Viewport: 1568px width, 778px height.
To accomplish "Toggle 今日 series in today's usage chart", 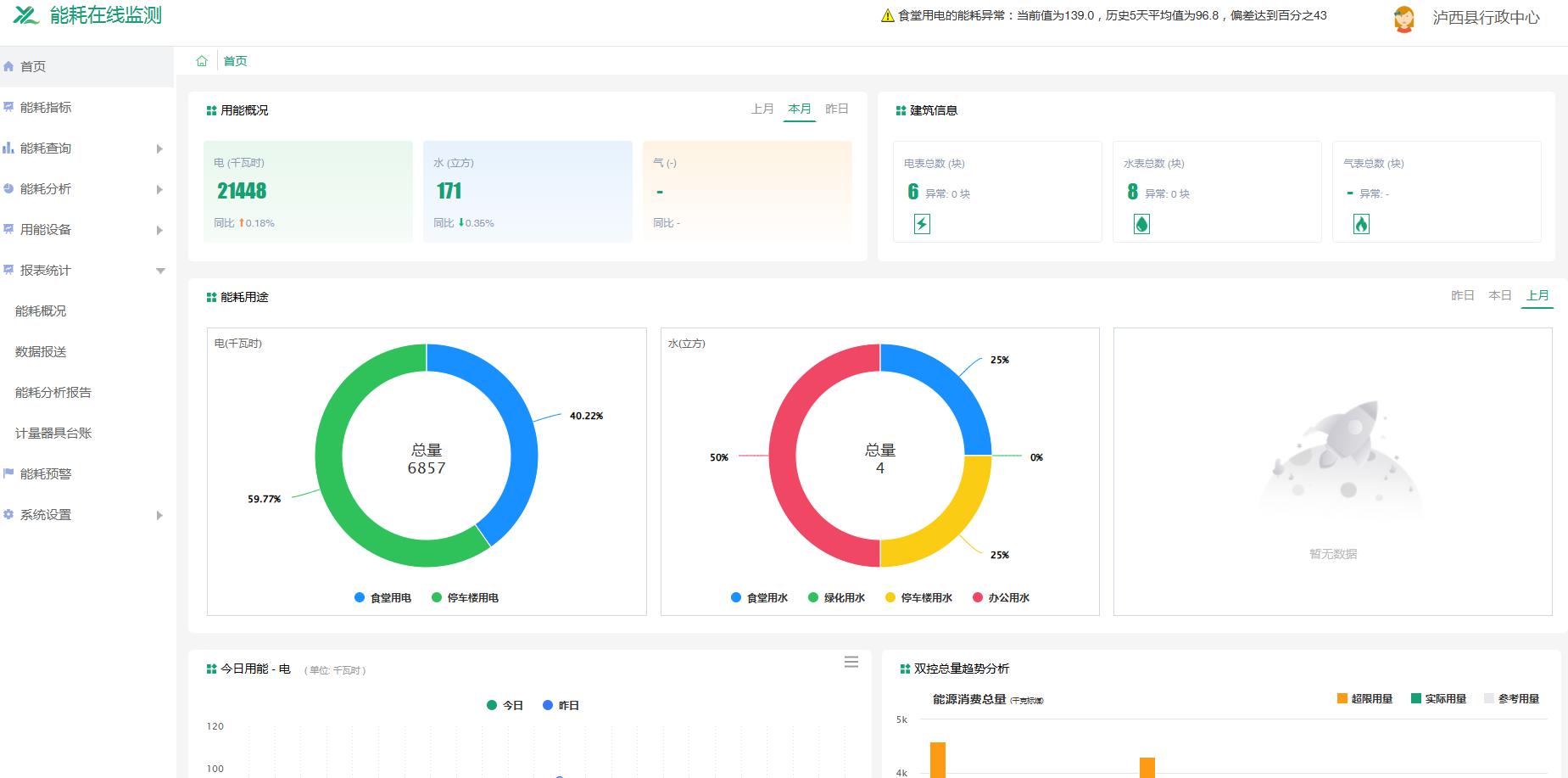I will point(505,705).
